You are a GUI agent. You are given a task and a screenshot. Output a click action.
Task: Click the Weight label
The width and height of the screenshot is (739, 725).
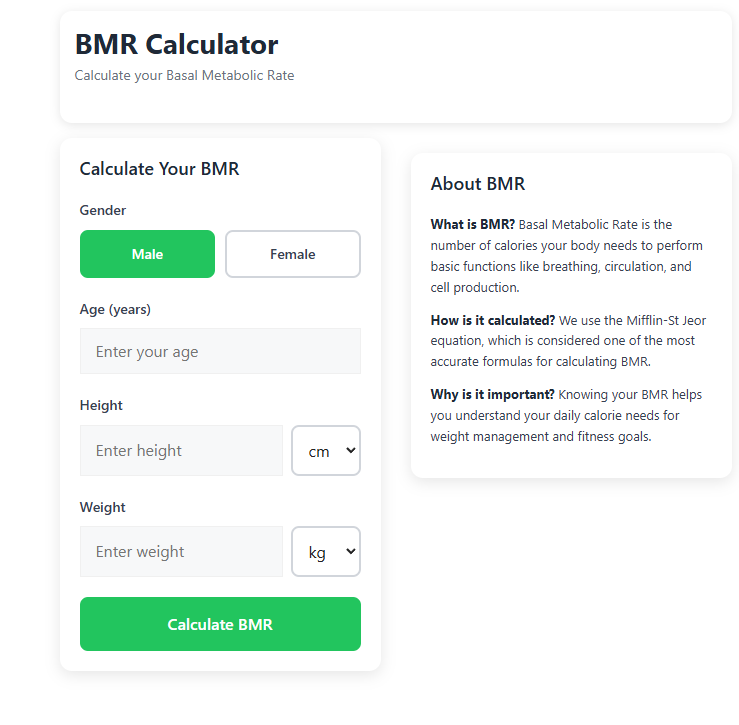pos(103,507)
